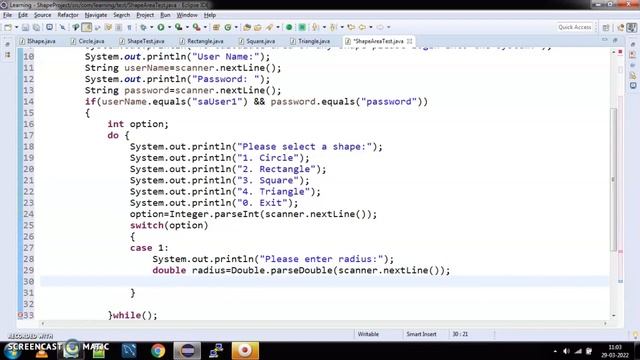The image size is (640, 360).
Task: Switch to the Circle.java tab
Action: tap(88, 41)
